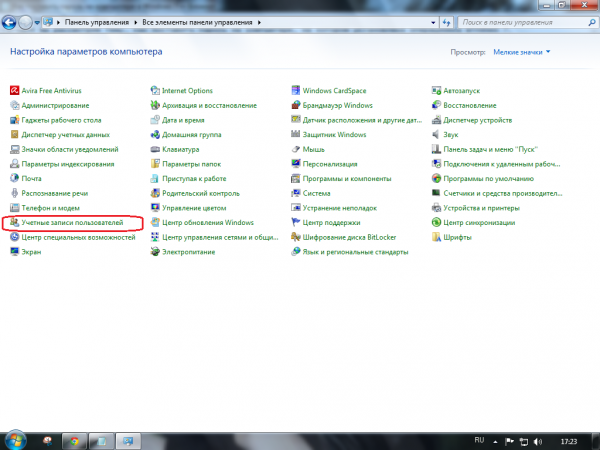The width and height of the screenshot is (600, 450).
Task: Open the Windows Start button
Action: (15, 440)
